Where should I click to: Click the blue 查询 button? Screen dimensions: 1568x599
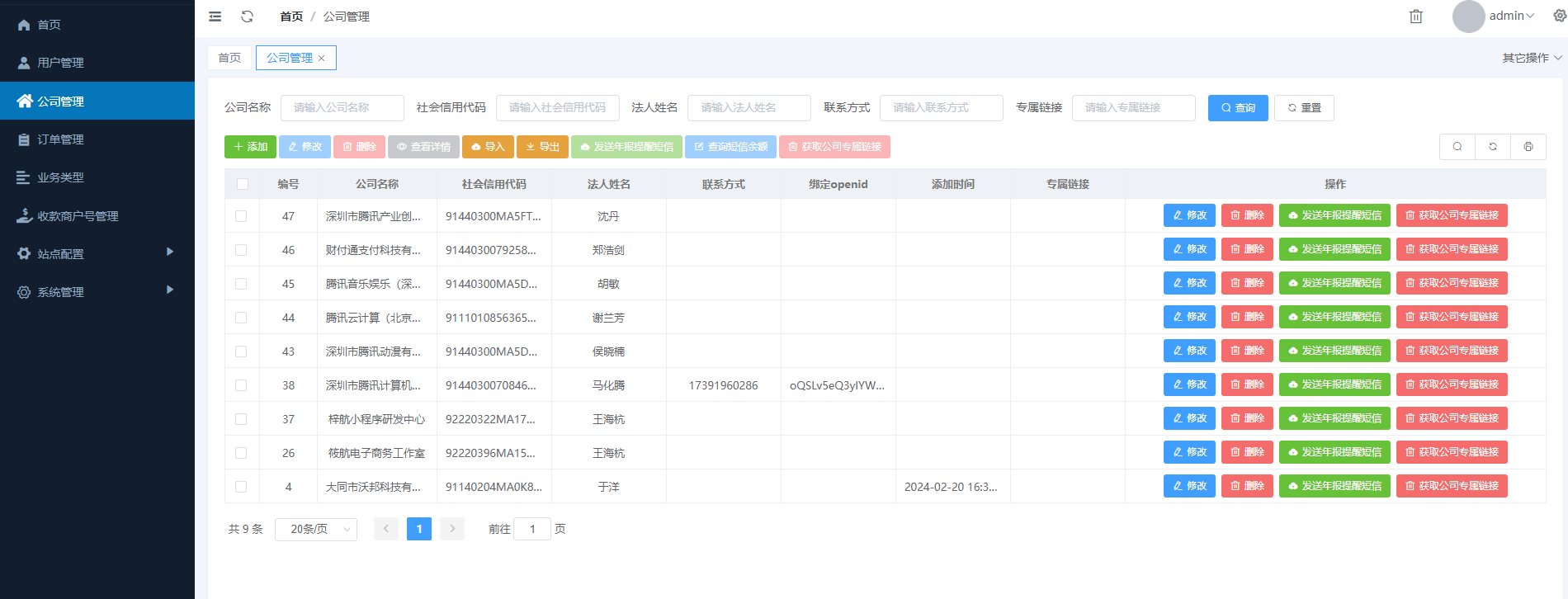tap(1238, 108)
